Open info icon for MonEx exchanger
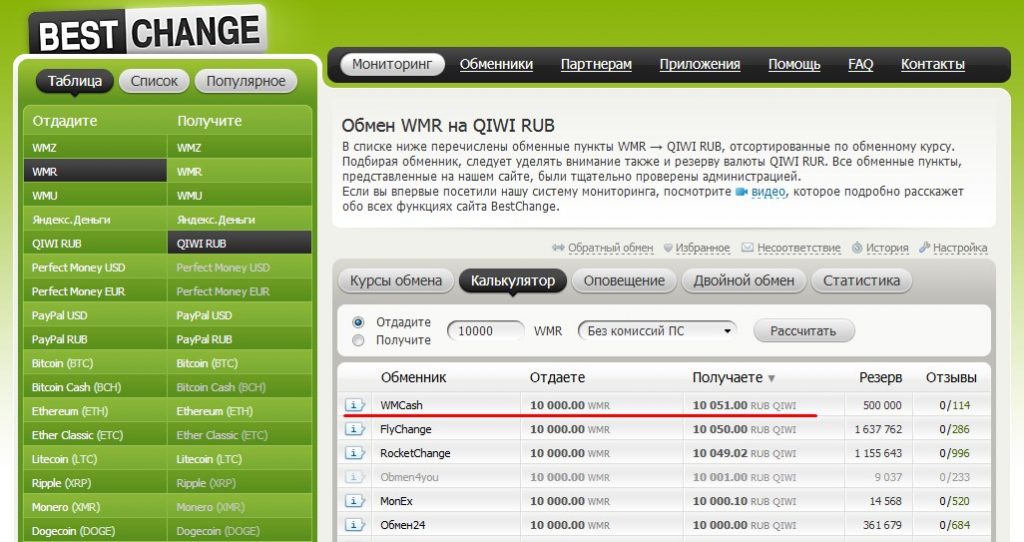Viewport: 1024px width, 542px height. [x=355, y=501]
